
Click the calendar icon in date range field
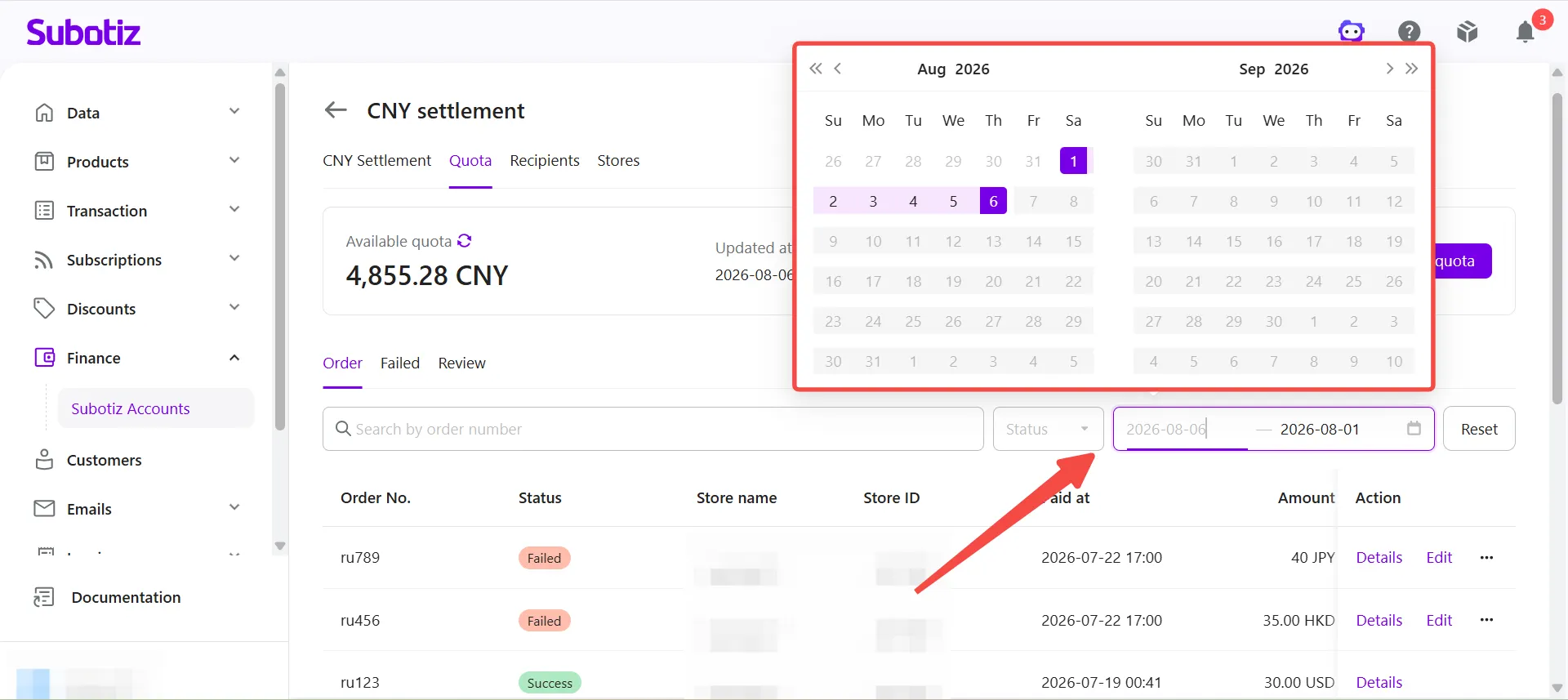coord(1414,428)
